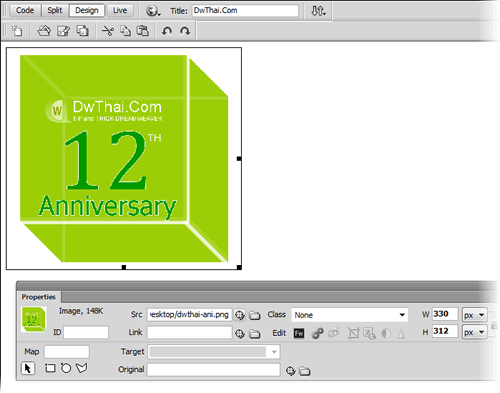Edit the H height field showing 312
Viewport: 500px width, 393px height.
[445, 331]
